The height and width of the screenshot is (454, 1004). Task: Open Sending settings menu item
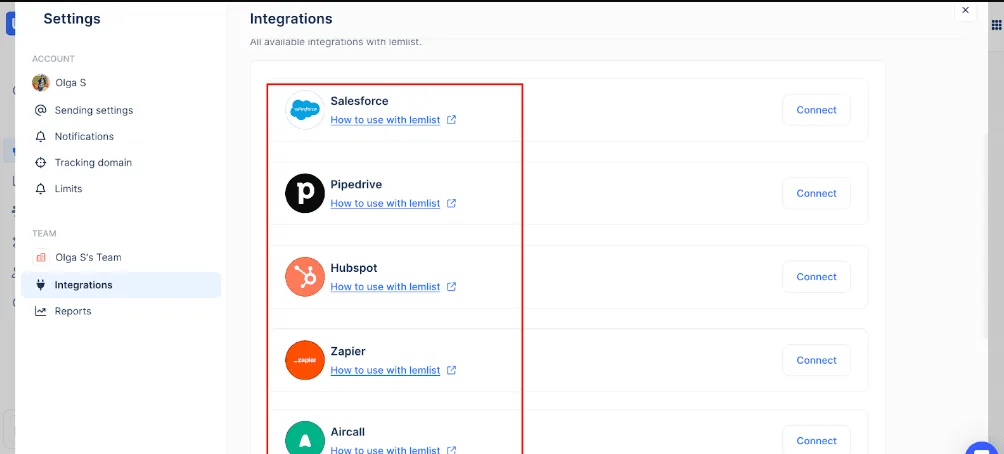coord(93,110)
